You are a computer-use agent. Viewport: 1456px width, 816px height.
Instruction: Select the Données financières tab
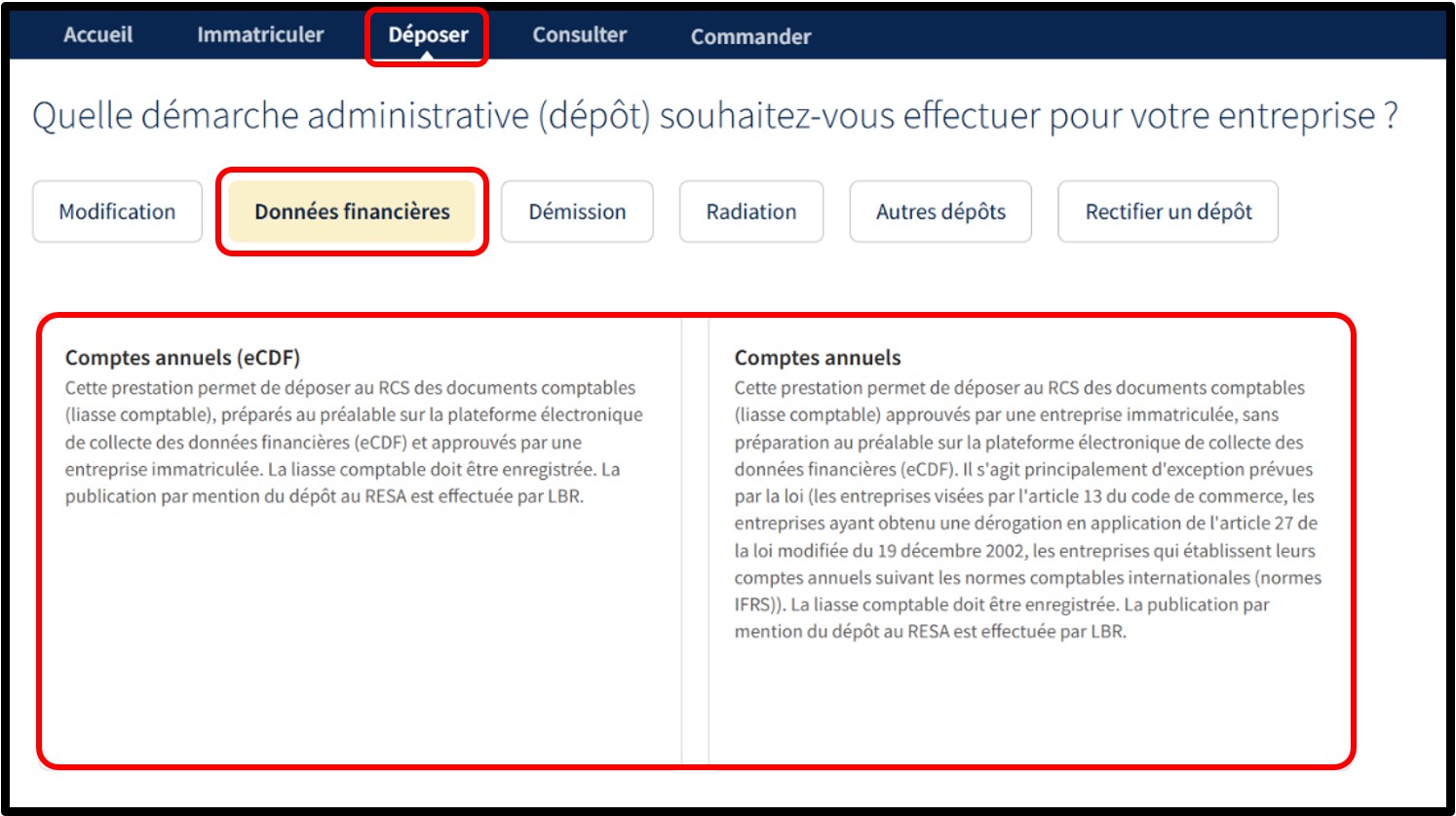pyautogui.click(x=352, y=212)
